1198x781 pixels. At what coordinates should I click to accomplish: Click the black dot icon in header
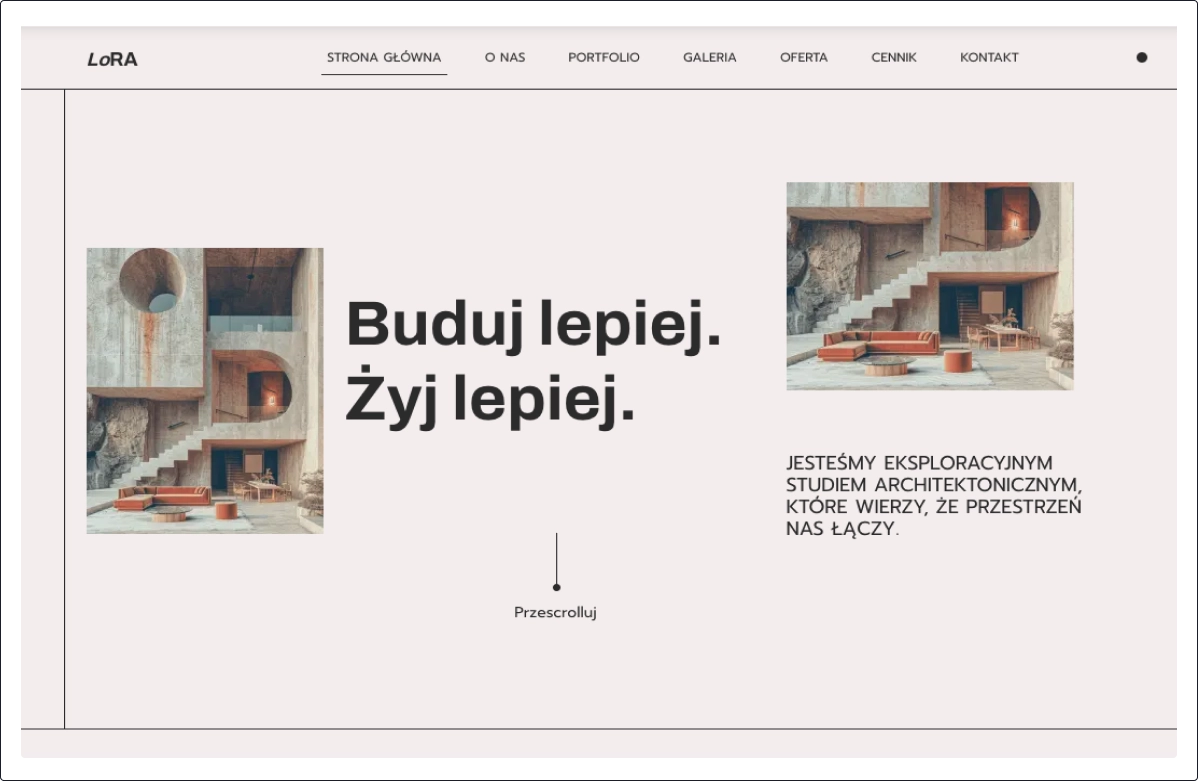pos(1141,57)
